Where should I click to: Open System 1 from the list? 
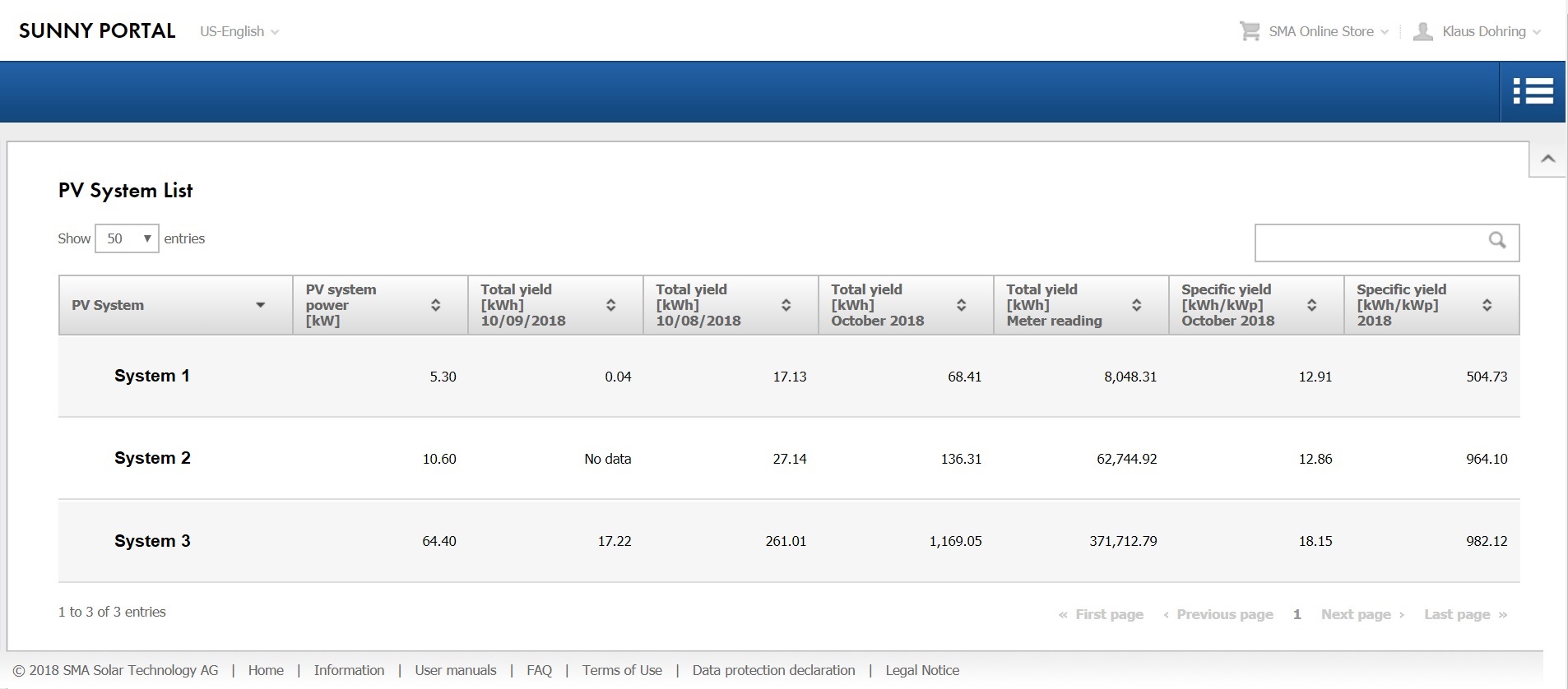click(x=151, y=376)
